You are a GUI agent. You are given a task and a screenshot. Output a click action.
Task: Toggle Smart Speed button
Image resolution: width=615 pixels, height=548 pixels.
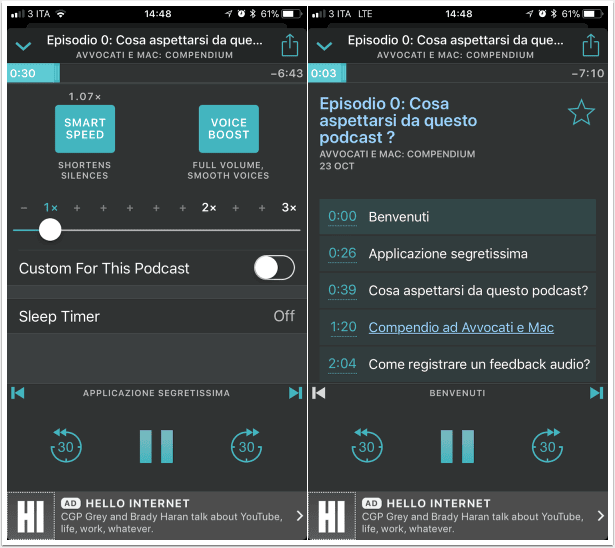coord(85,129)
